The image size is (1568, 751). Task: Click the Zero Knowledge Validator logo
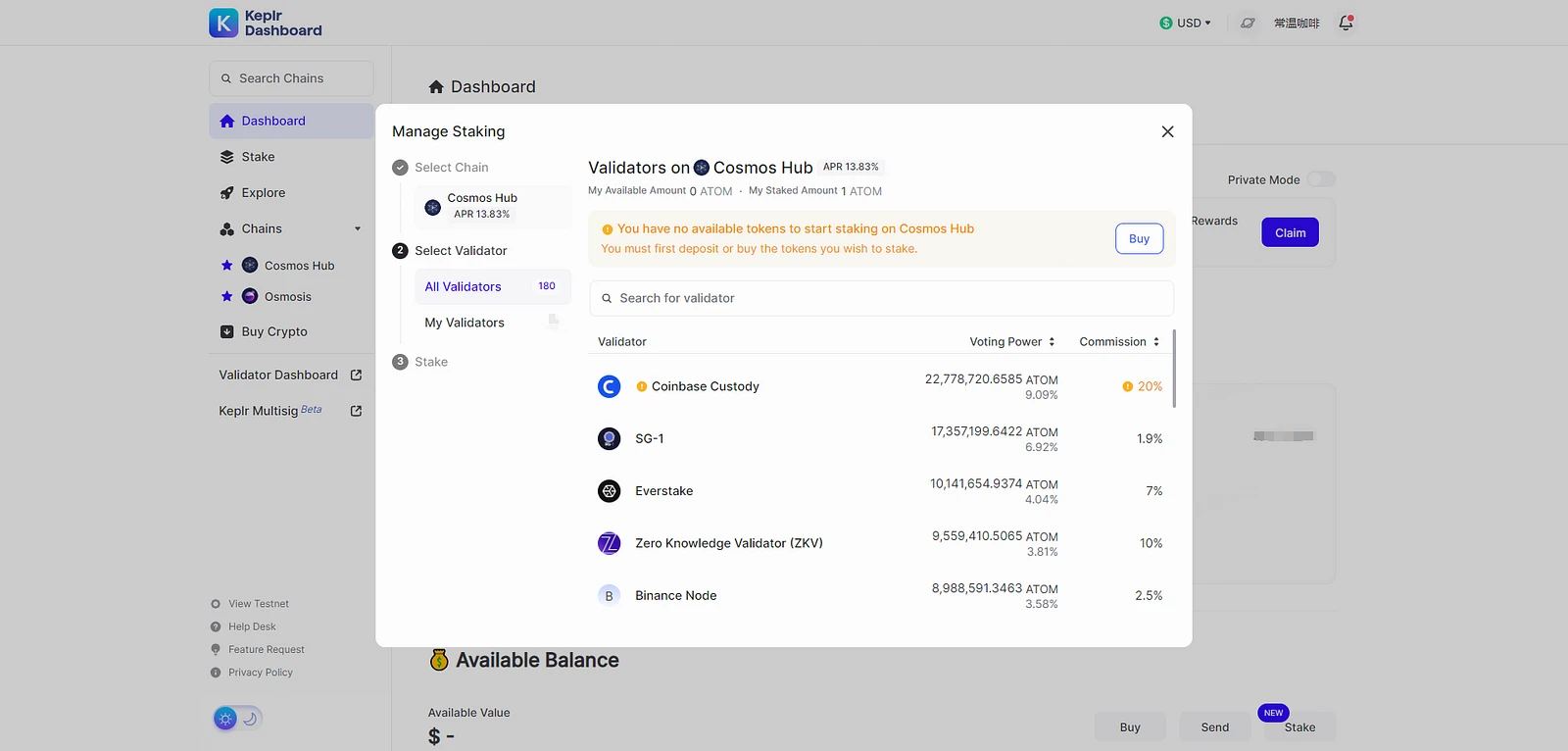(x=609, y=543)
